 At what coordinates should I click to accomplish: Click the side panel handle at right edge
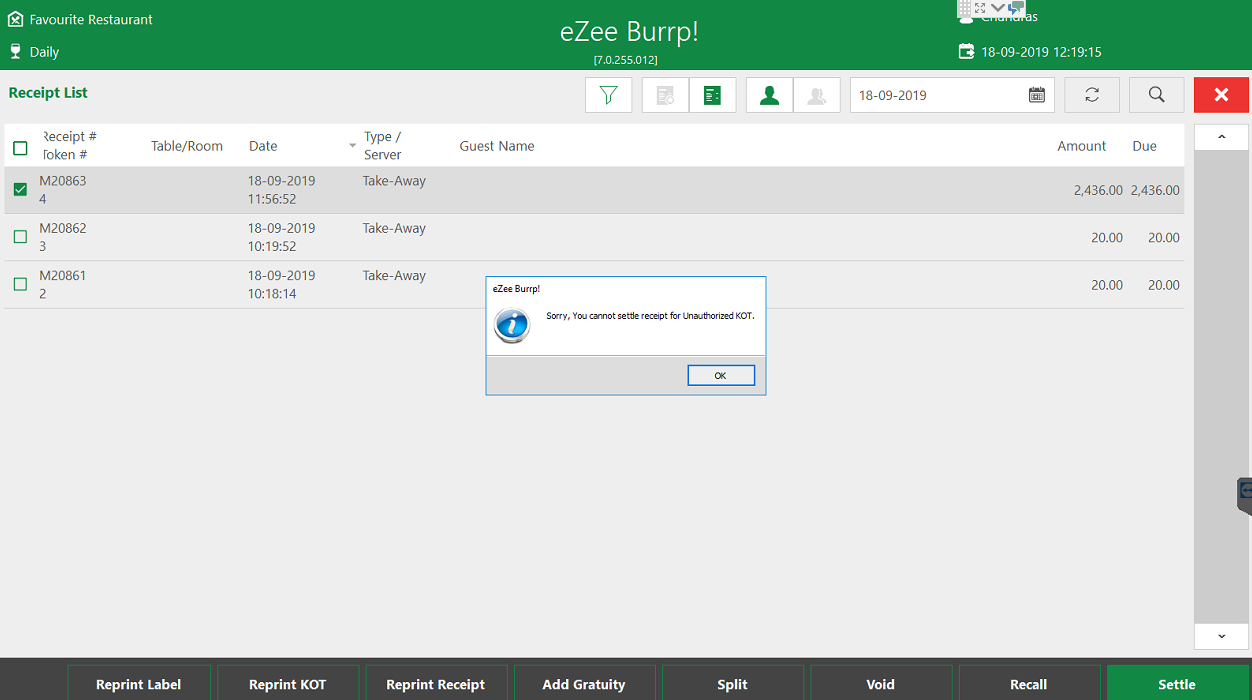[x=1245, y=496]
